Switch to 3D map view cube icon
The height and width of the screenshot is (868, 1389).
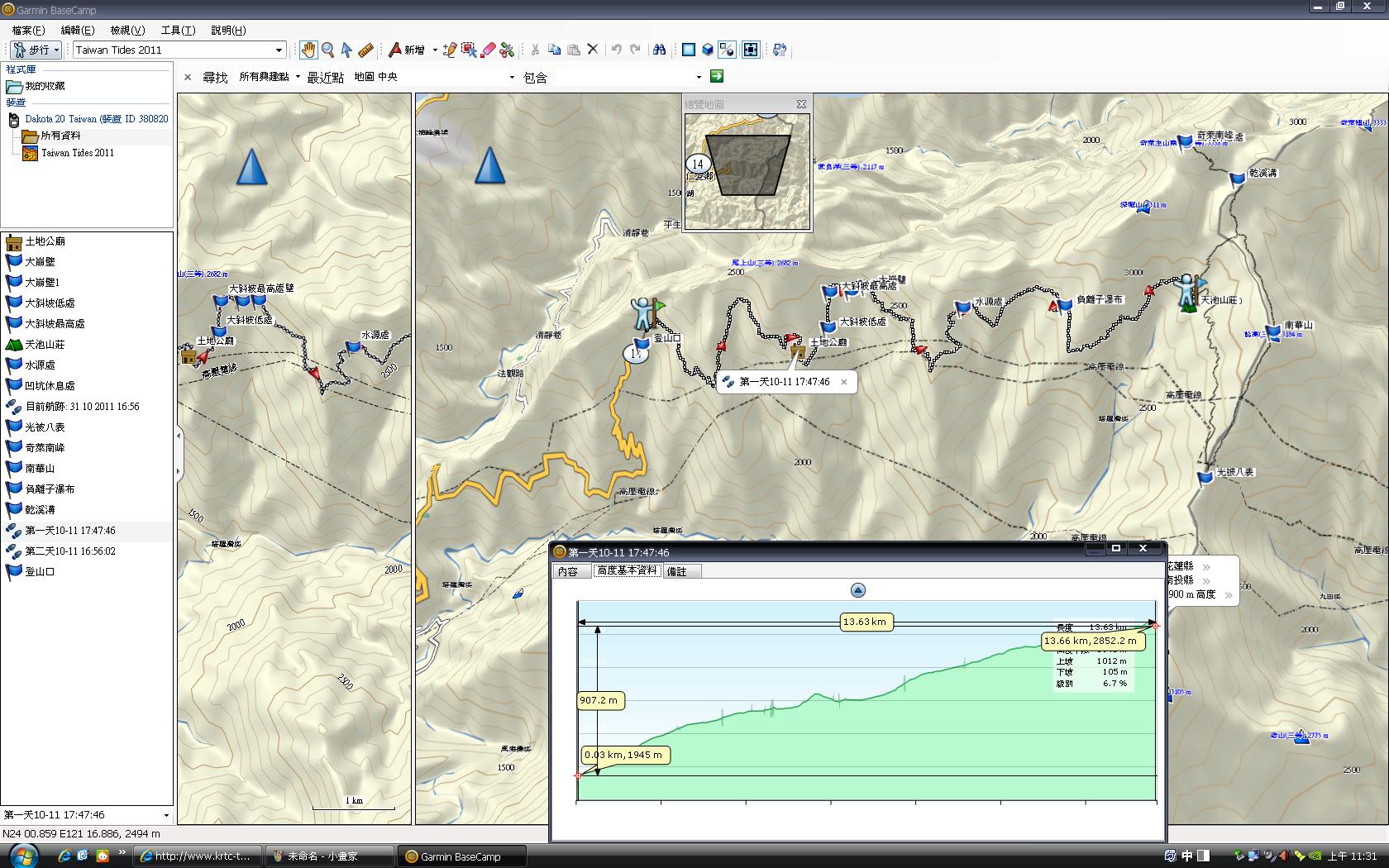(708, 50)
